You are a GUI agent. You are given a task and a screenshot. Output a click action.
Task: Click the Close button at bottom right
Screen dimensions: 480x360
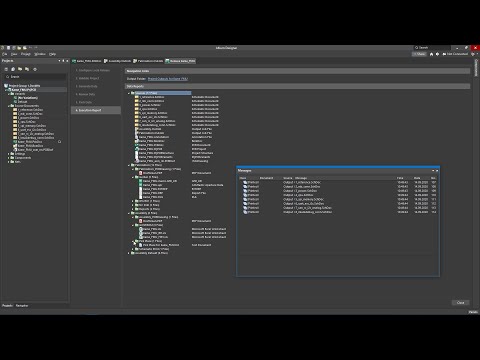coord(460,303)
